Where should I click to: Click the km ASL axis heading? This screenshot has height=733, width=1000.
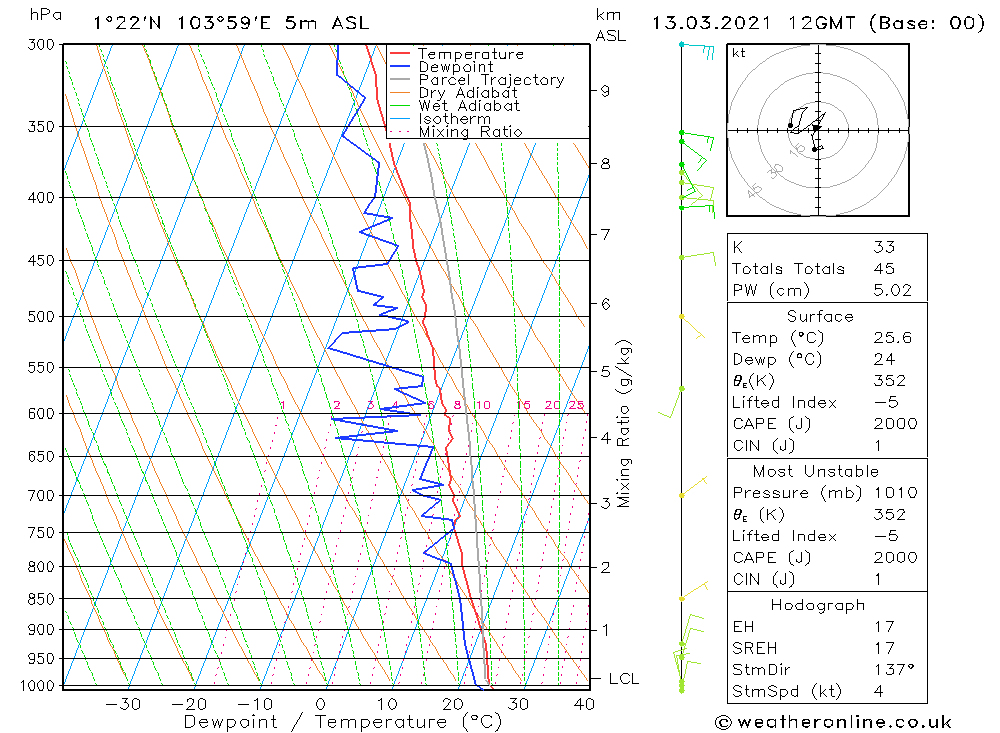610,25
